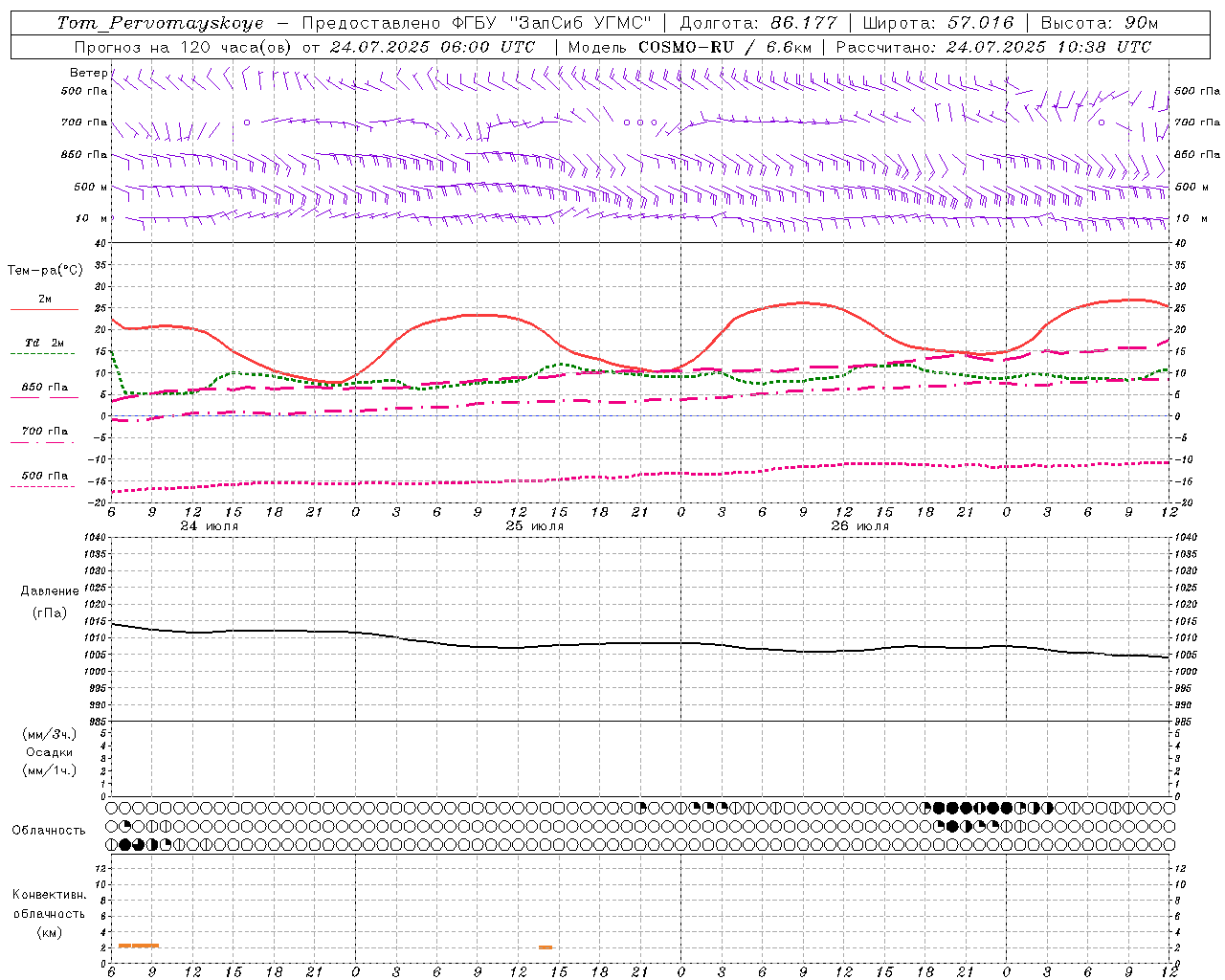
Task: Click the 26 июля date label
Action: pos(858,526)
